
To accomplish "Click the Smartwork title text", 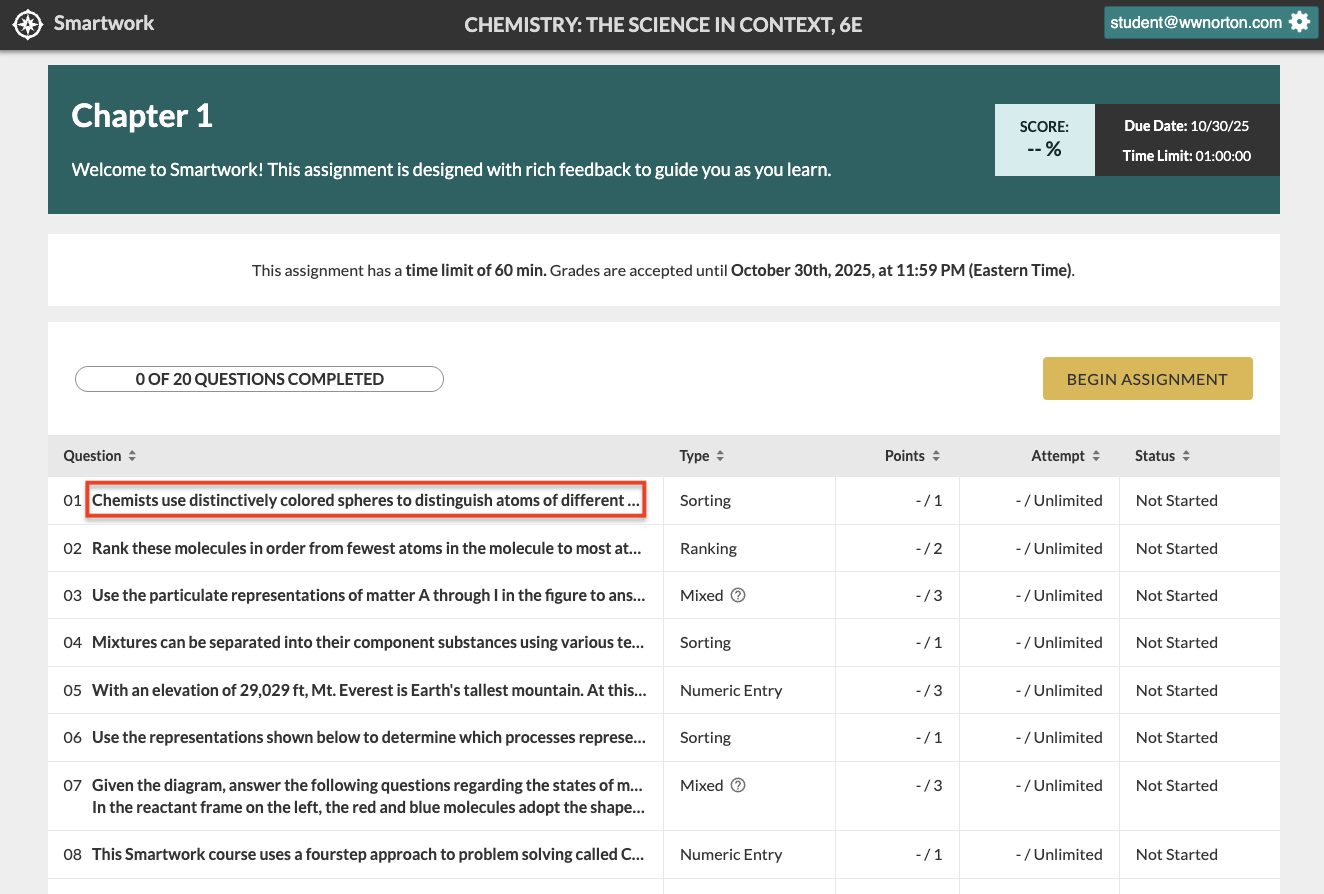I will point(104,22).
